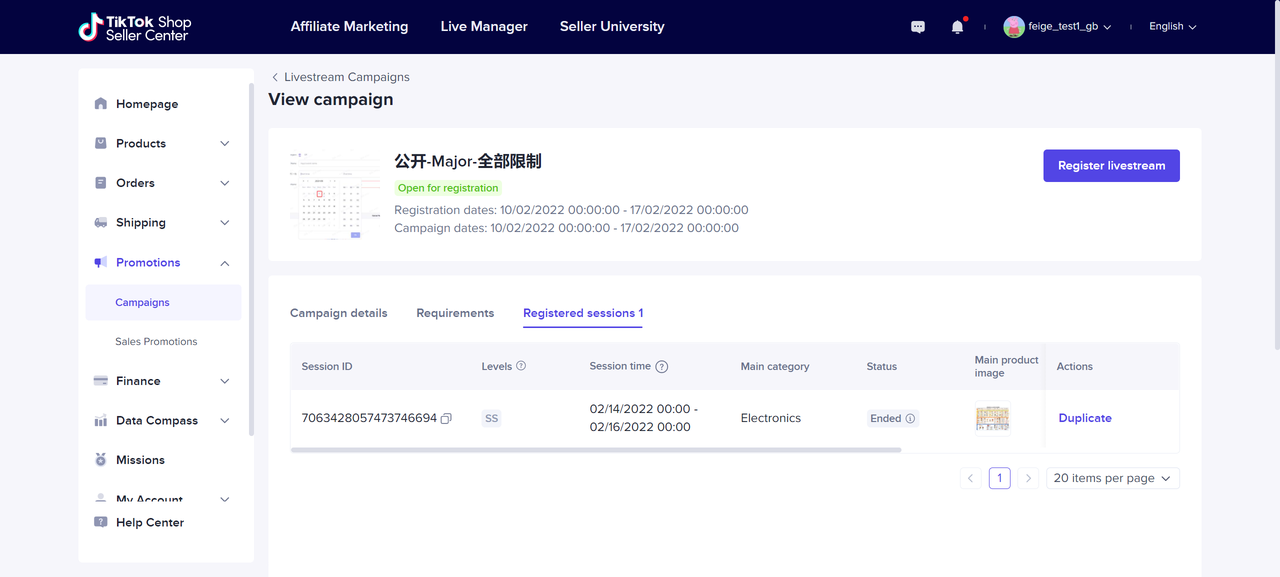This screenshot has width=1280, height=577.
Task: Open the 20 items per page dropdown
Action: [1112, 478]
